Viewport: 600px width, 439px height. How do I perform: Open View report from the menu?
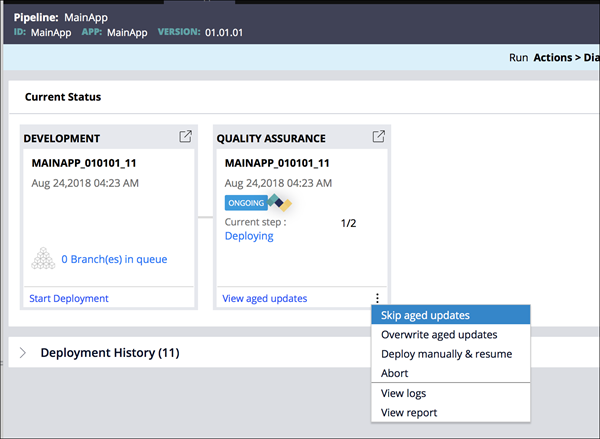[x=408, y=412]
